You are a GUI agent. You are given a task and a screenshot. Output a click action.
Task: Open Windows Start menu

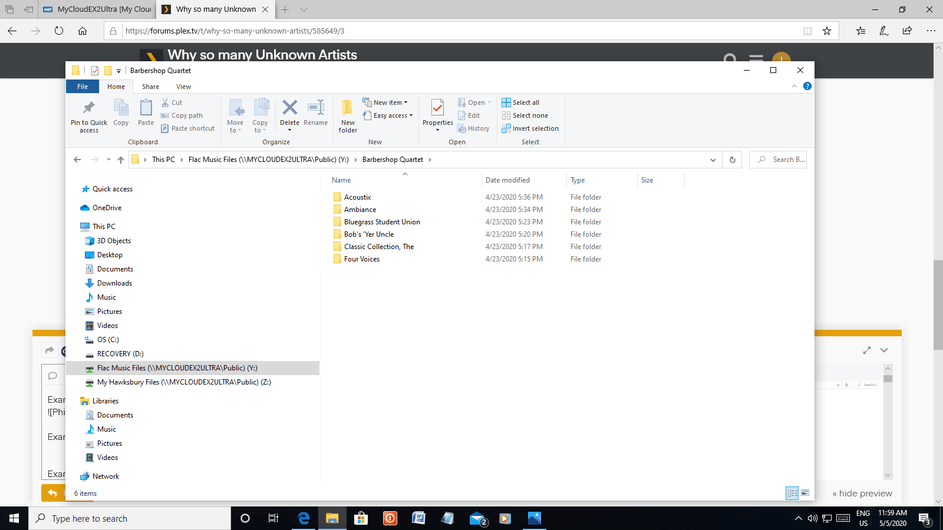pyautogui.click(x=14, y=518)
